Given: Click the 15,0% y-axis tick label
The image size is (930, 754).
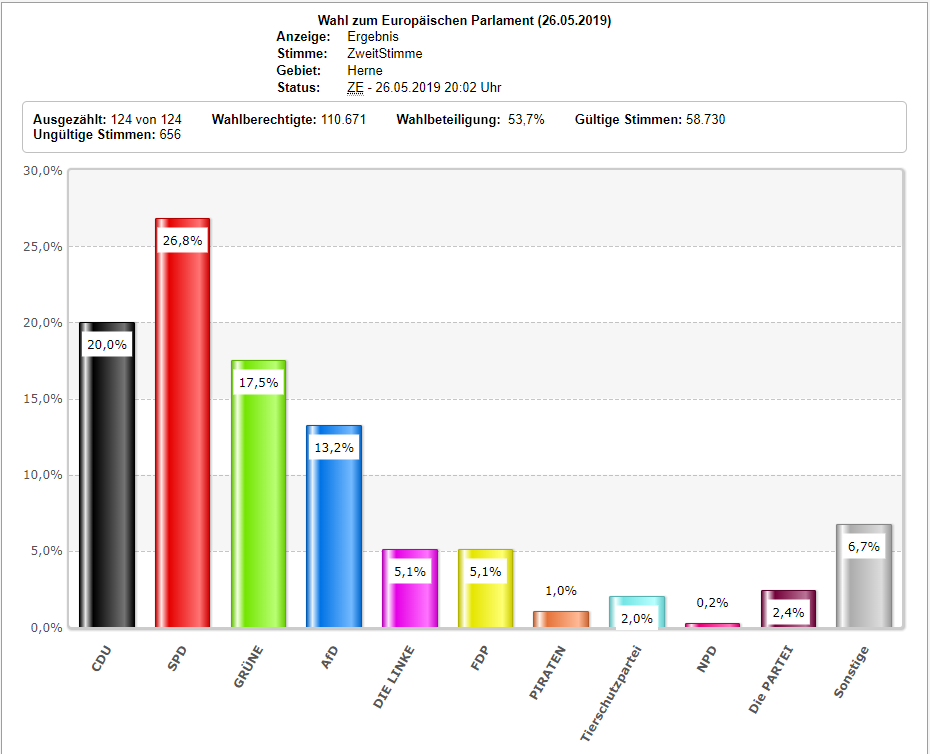Looking at the screenshot, I should [x=43, y=399].
